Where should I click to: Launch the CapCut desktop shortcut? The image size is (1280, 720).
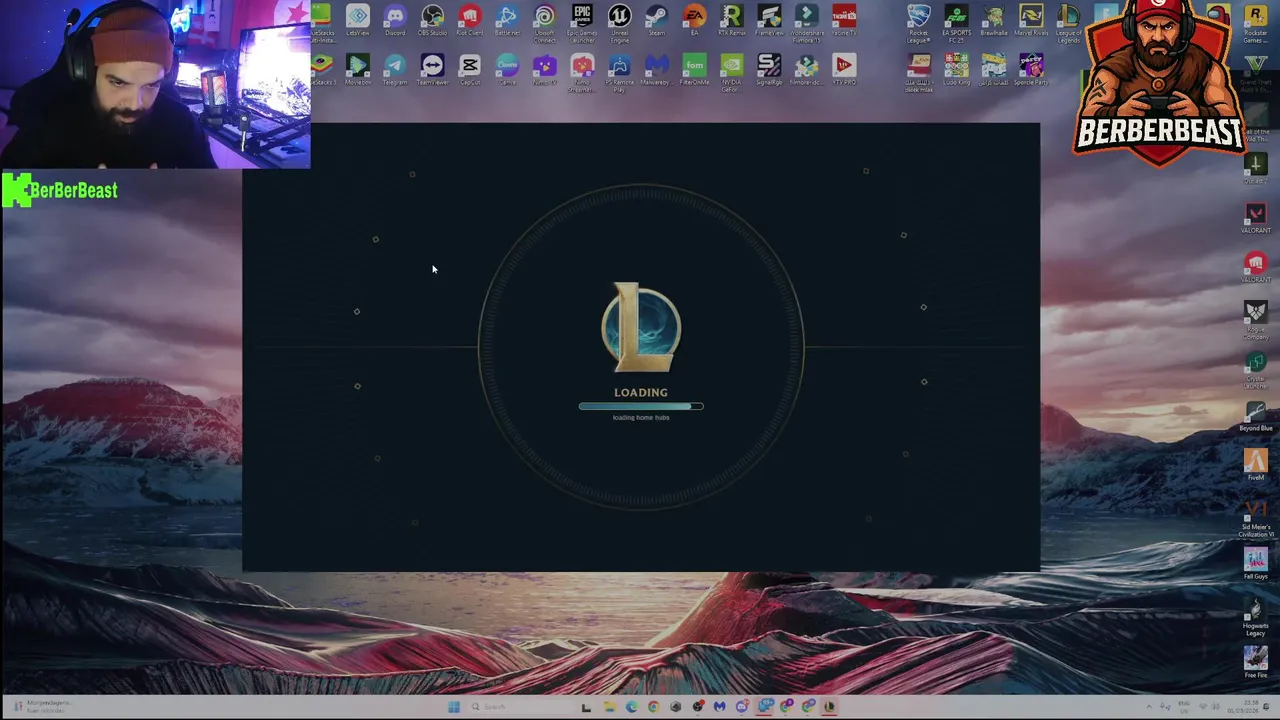[x=469, y=70]
